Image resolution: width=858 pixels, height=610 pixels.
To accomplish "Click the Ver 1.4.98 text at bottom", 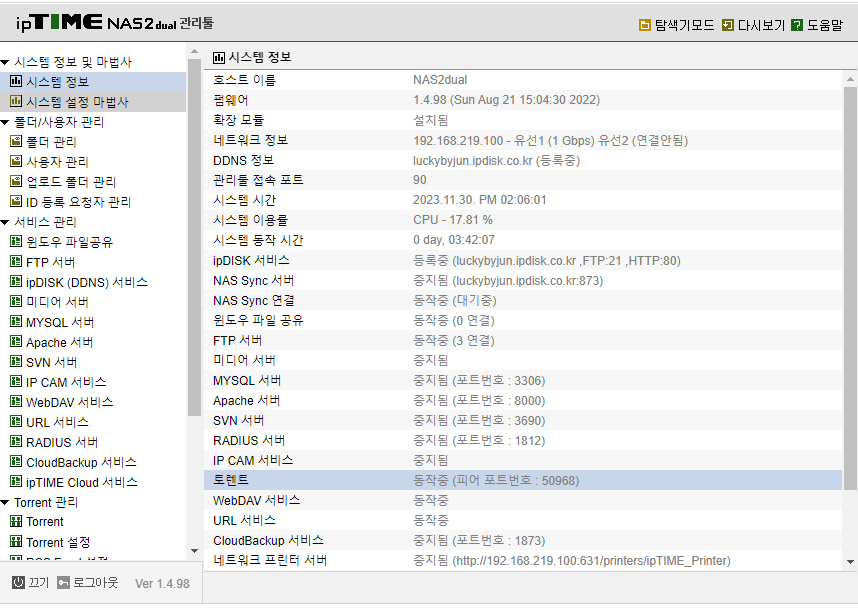I will pos(163,584).
